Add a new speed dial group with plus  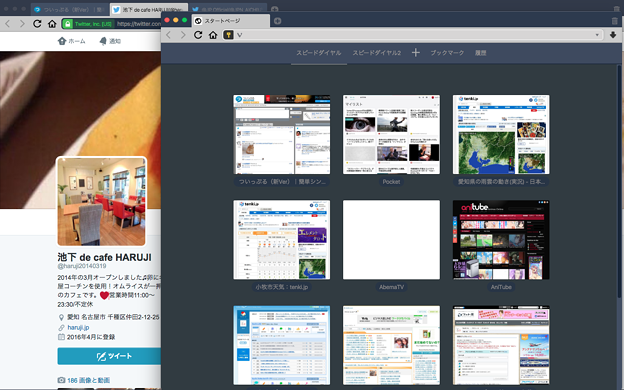click(x=415, y=53)
